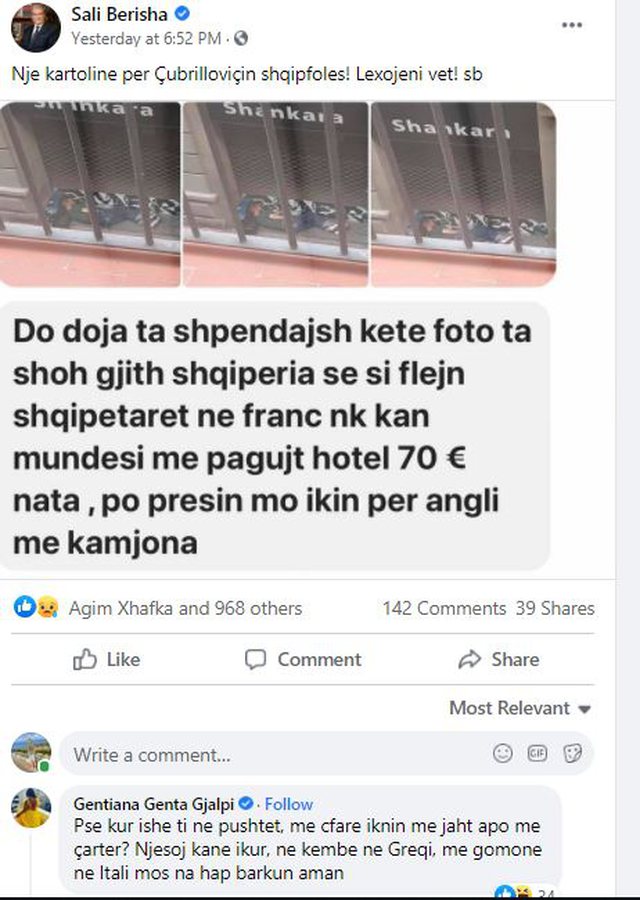Follow Gentiana Genta Gjalpi
Viewport: 640px width, 900px height.
click(x=289, y=804)
